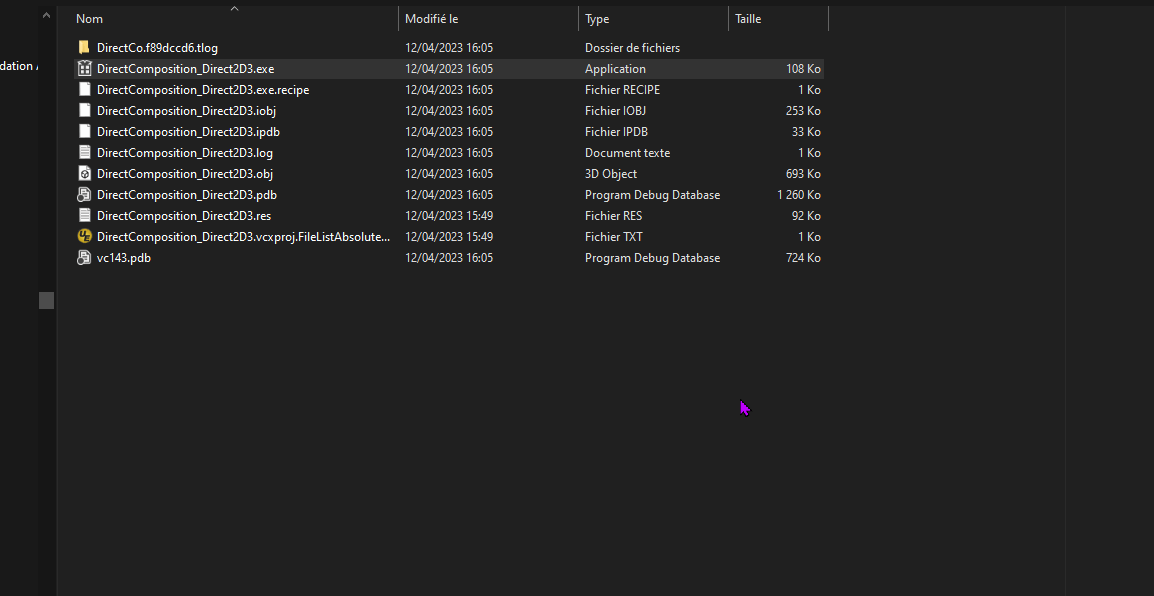Click the Document texte type cell
Viewport: 1154px width, 596px height.
(627, 152)
